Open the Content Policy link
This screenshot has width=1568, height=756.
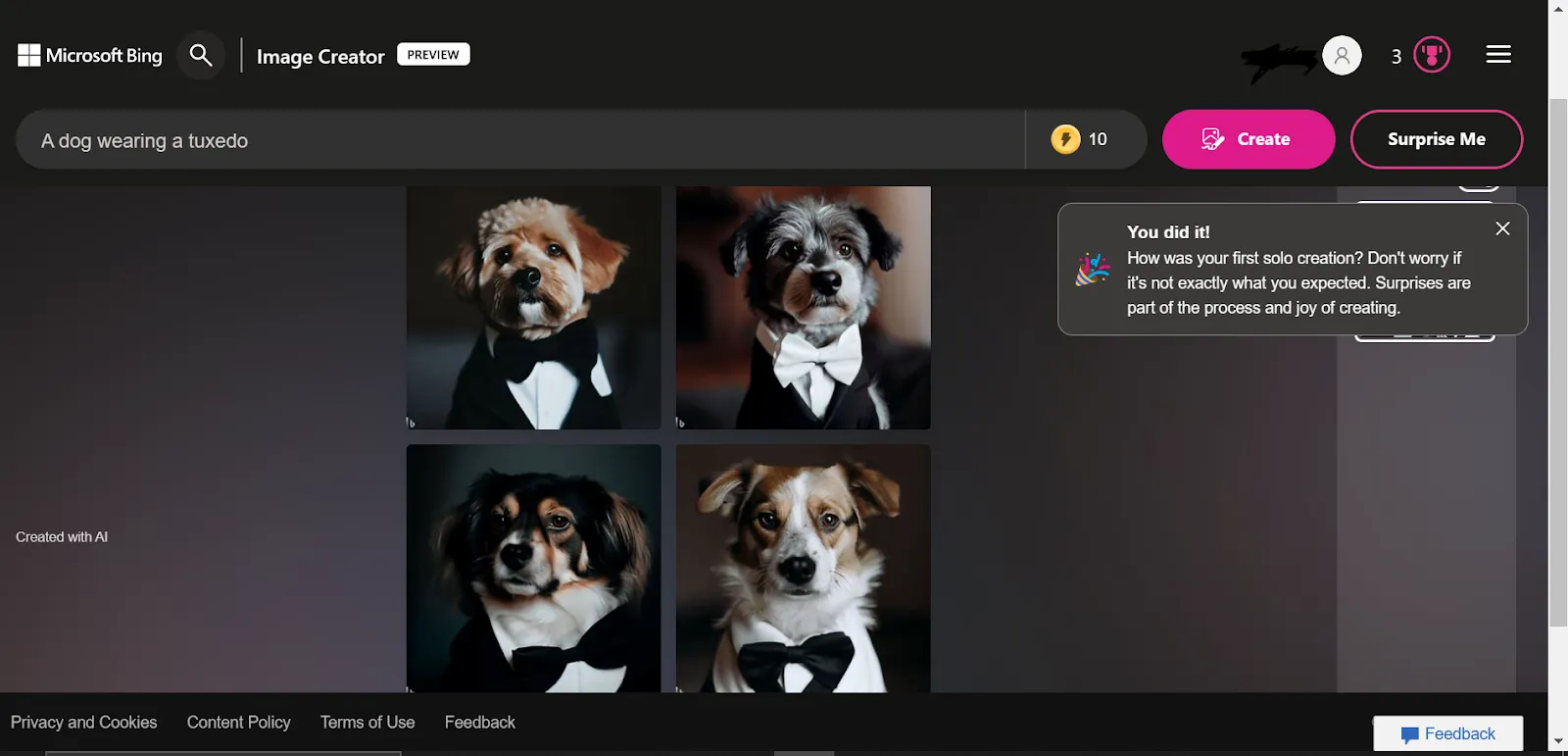coord(238,723)
